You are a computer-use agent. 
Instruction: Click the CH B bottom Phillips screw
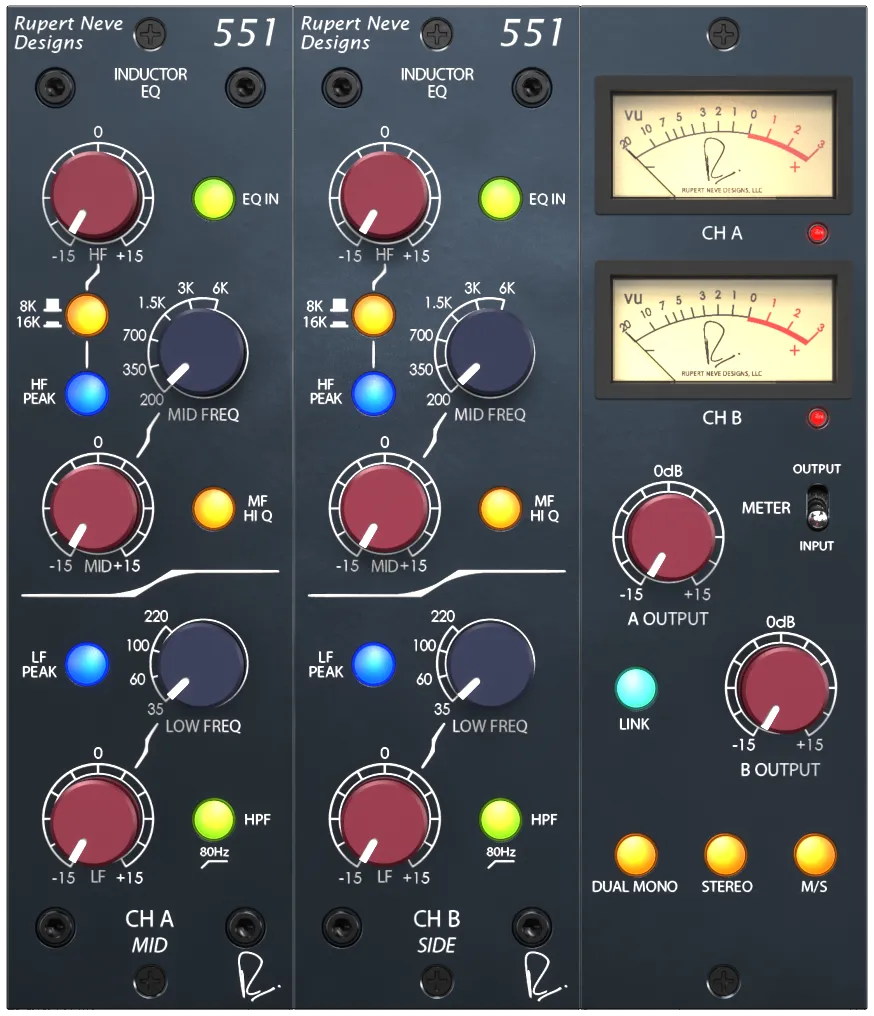click(x=437, y=980)
